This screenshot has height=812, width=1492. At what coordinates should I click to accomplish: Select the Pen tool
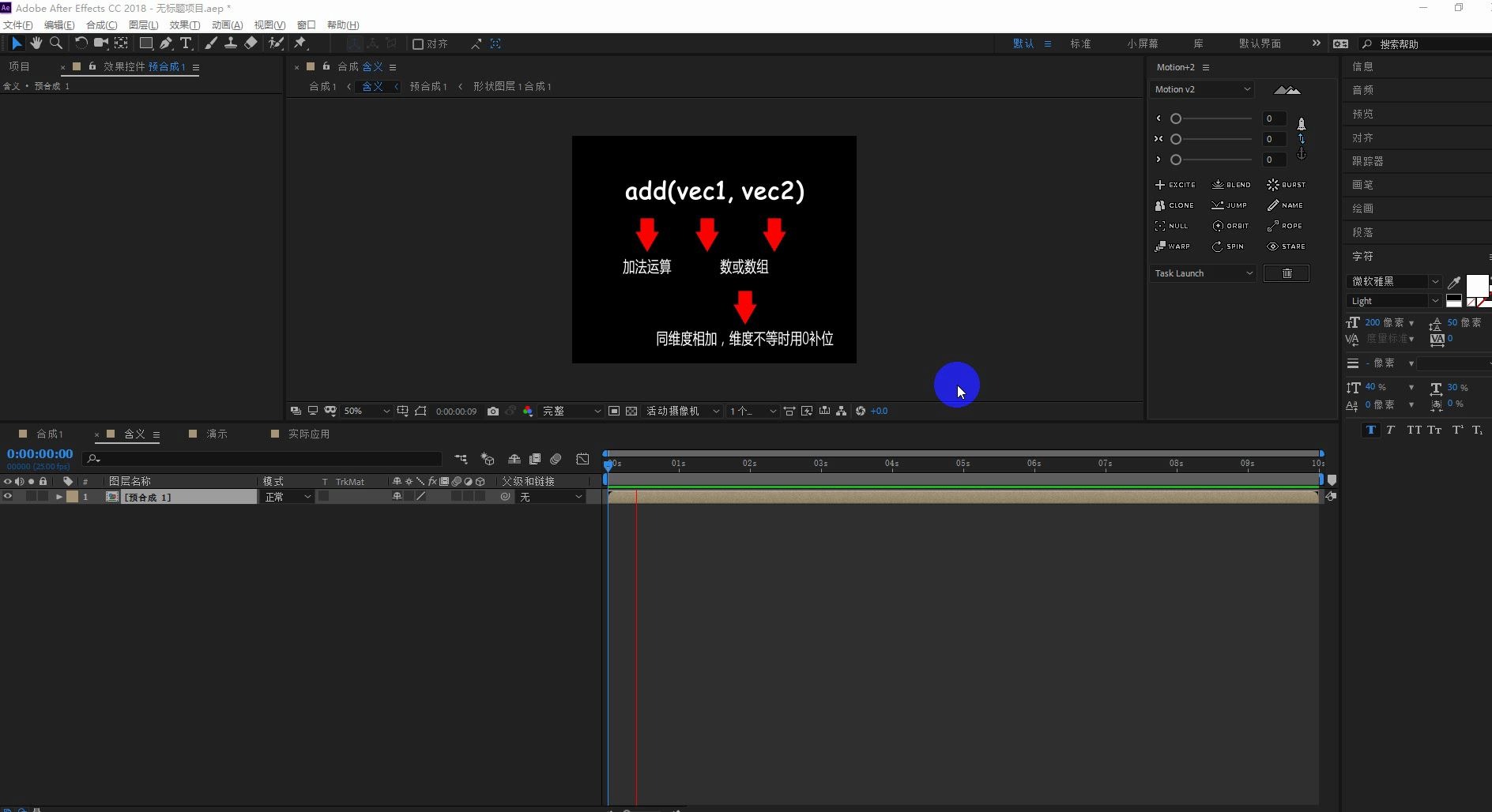coord(166,43)
